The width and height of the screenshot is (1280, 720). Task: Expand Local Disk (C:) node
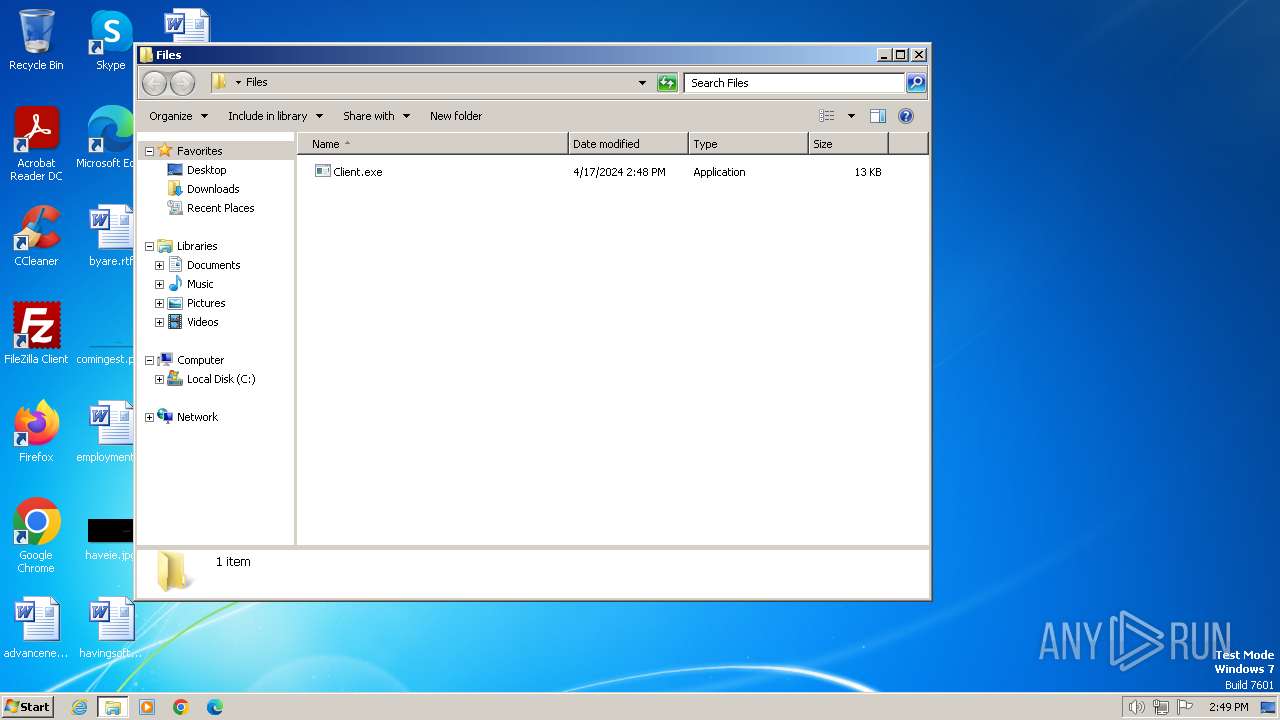(159, 379)
